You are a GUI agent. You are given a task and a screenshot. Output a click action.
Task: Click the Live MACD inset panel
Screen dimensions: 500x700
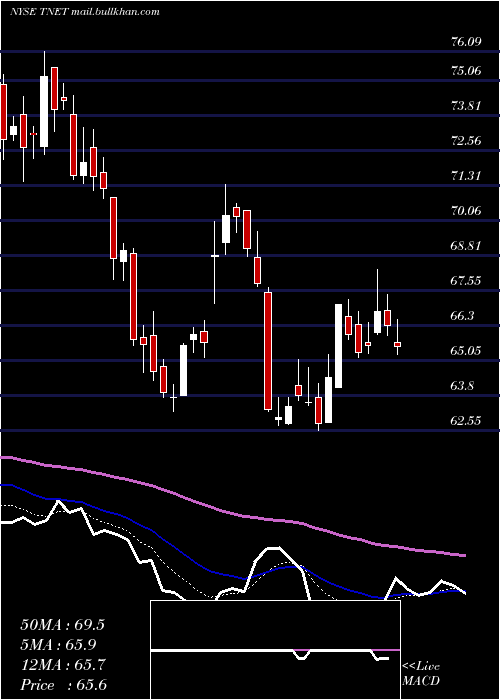275,650
